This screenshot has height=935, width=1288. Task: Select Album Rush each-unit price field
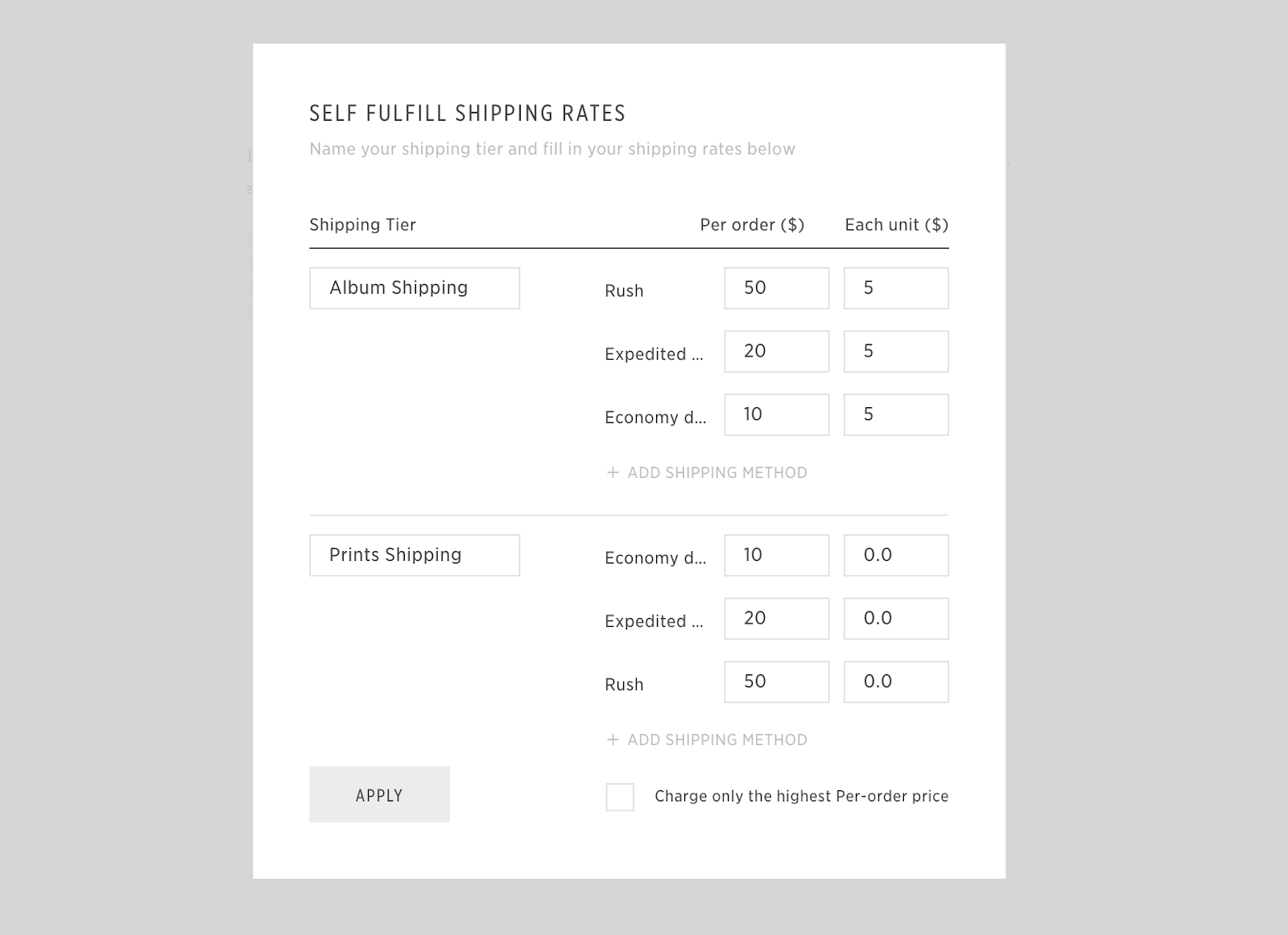click(896, 288)
